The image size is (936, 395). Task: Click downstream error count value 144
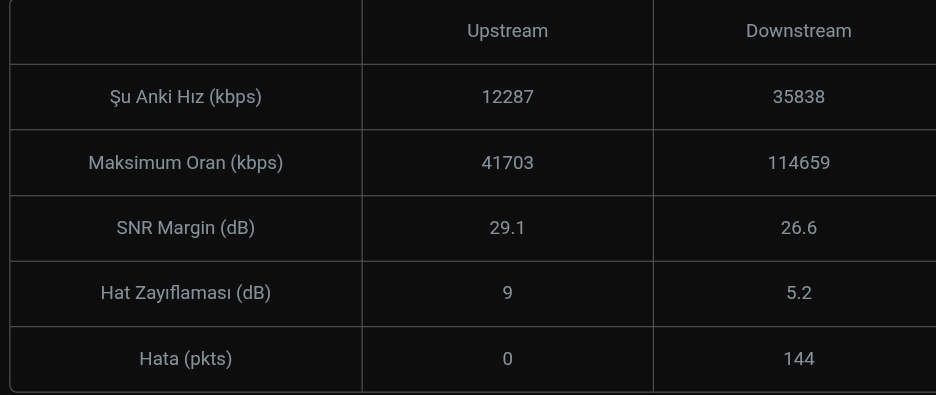799,359
